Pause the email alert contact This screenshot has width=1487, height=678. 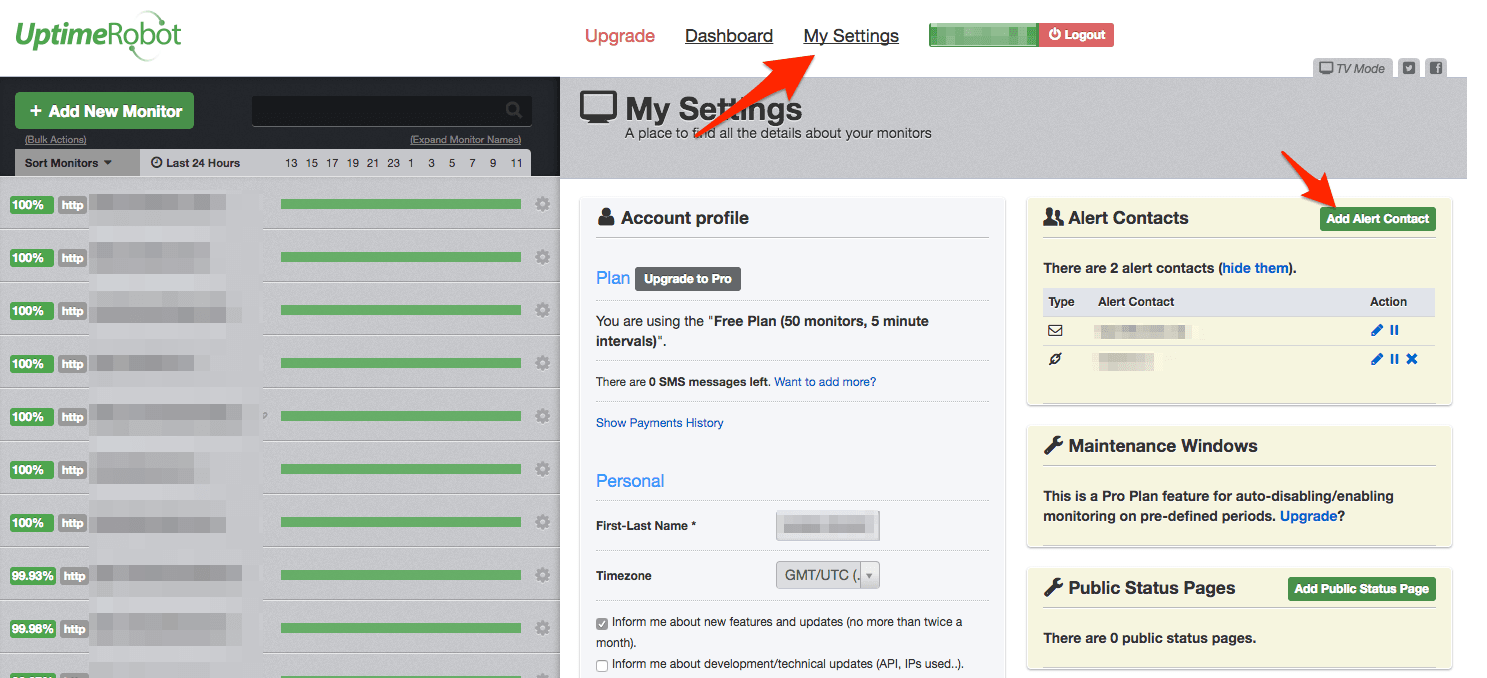1394,330
